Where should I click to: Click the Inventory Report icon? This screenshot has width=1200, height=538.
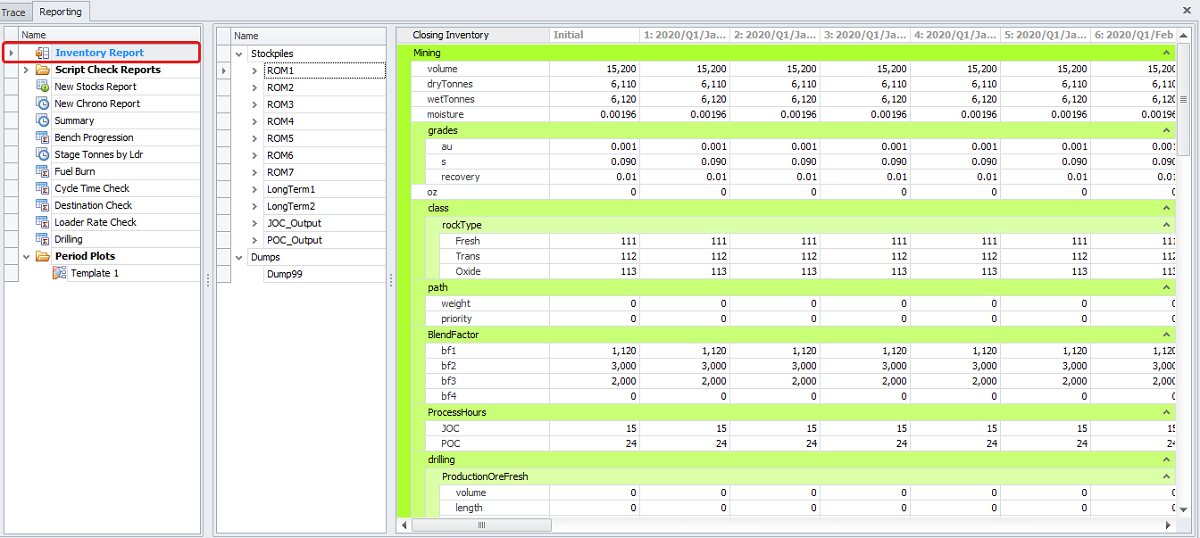(x=43, y=53)
